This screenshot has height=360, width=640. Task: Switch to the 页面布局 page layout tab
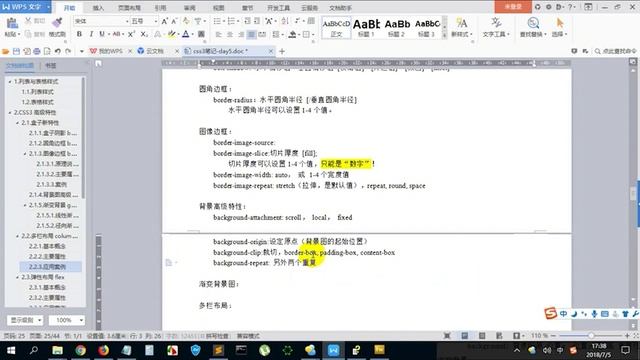(129, 8)
